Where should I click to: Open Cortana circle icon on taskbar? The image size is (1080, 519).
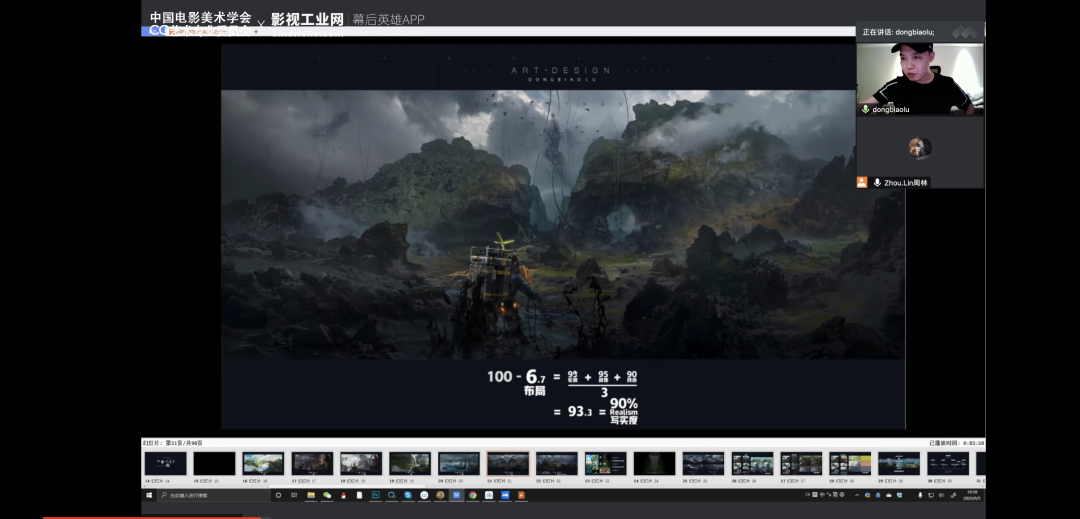(278, 495)
